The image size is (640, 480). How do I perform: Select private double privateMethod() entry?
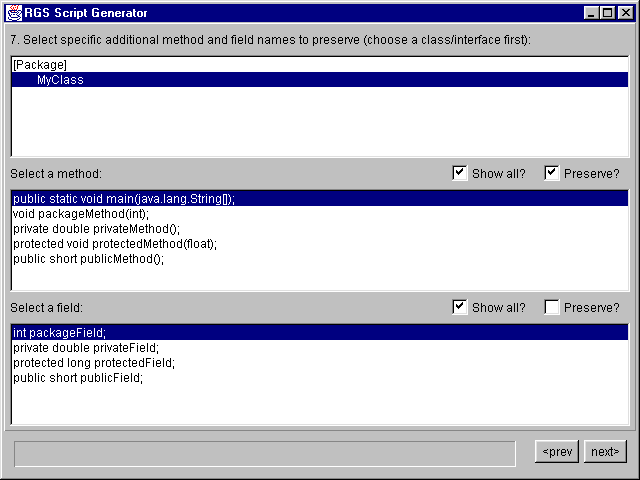click(x=320, y=229)
